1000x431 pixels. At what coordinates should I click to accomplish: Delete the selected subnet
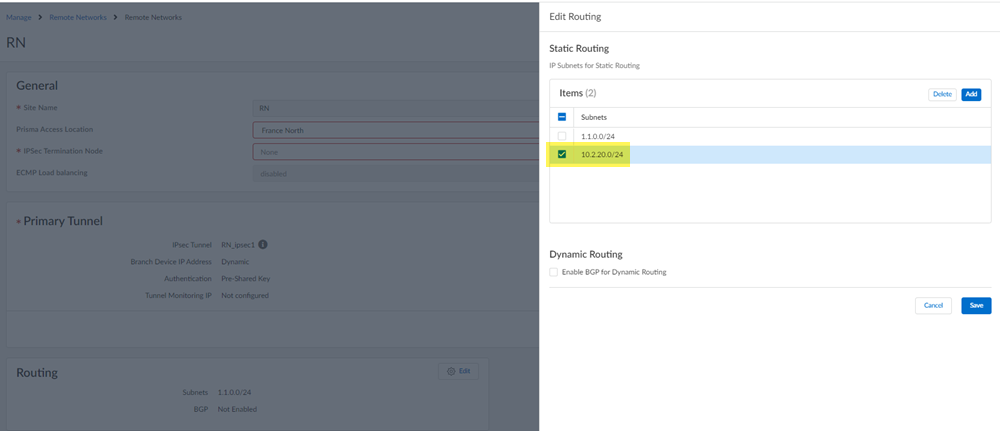[x=941, y=94]
